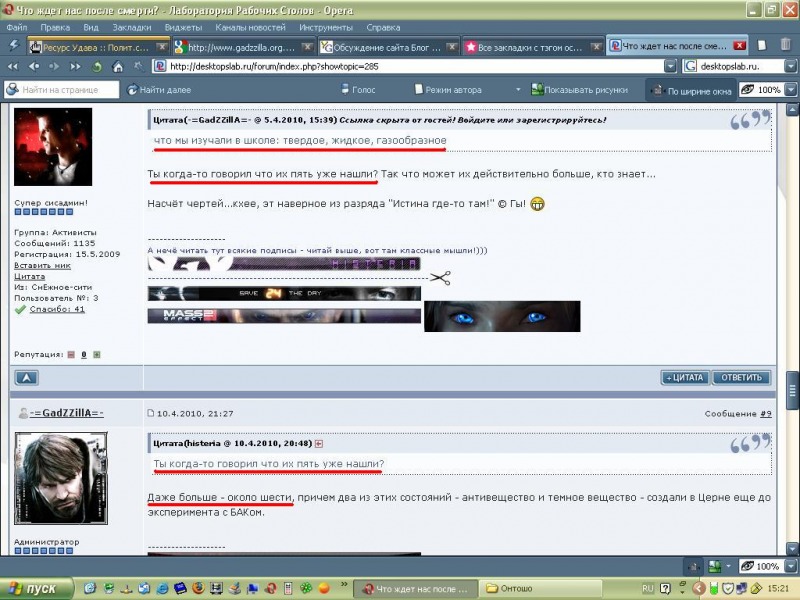Click the +ЦИТАТА quote button
Viewport: 800px width, 600px height.
coord(685,377)
